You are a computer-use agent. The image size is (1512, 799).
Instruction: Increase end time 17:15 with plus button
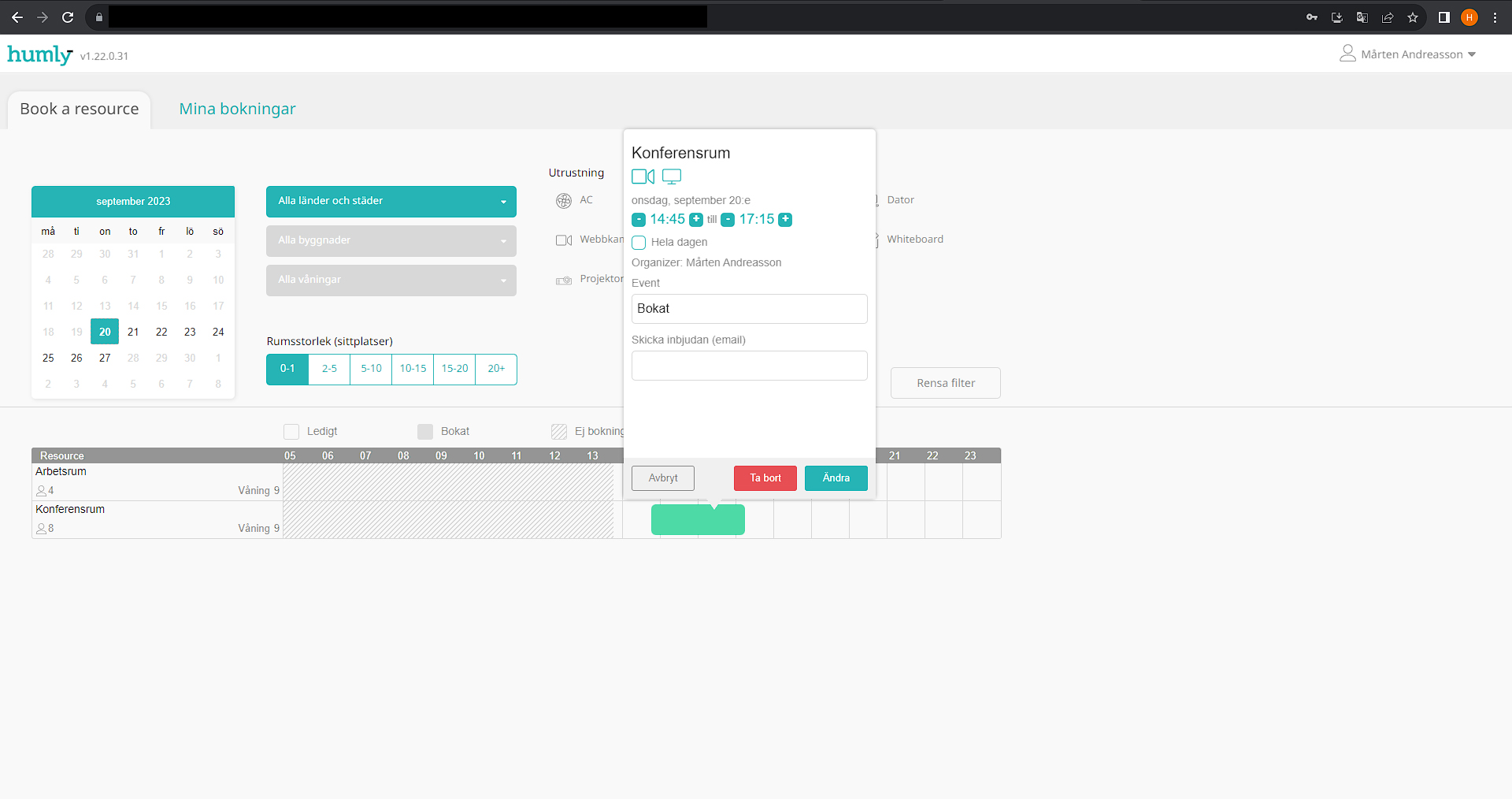coord(785,220)
